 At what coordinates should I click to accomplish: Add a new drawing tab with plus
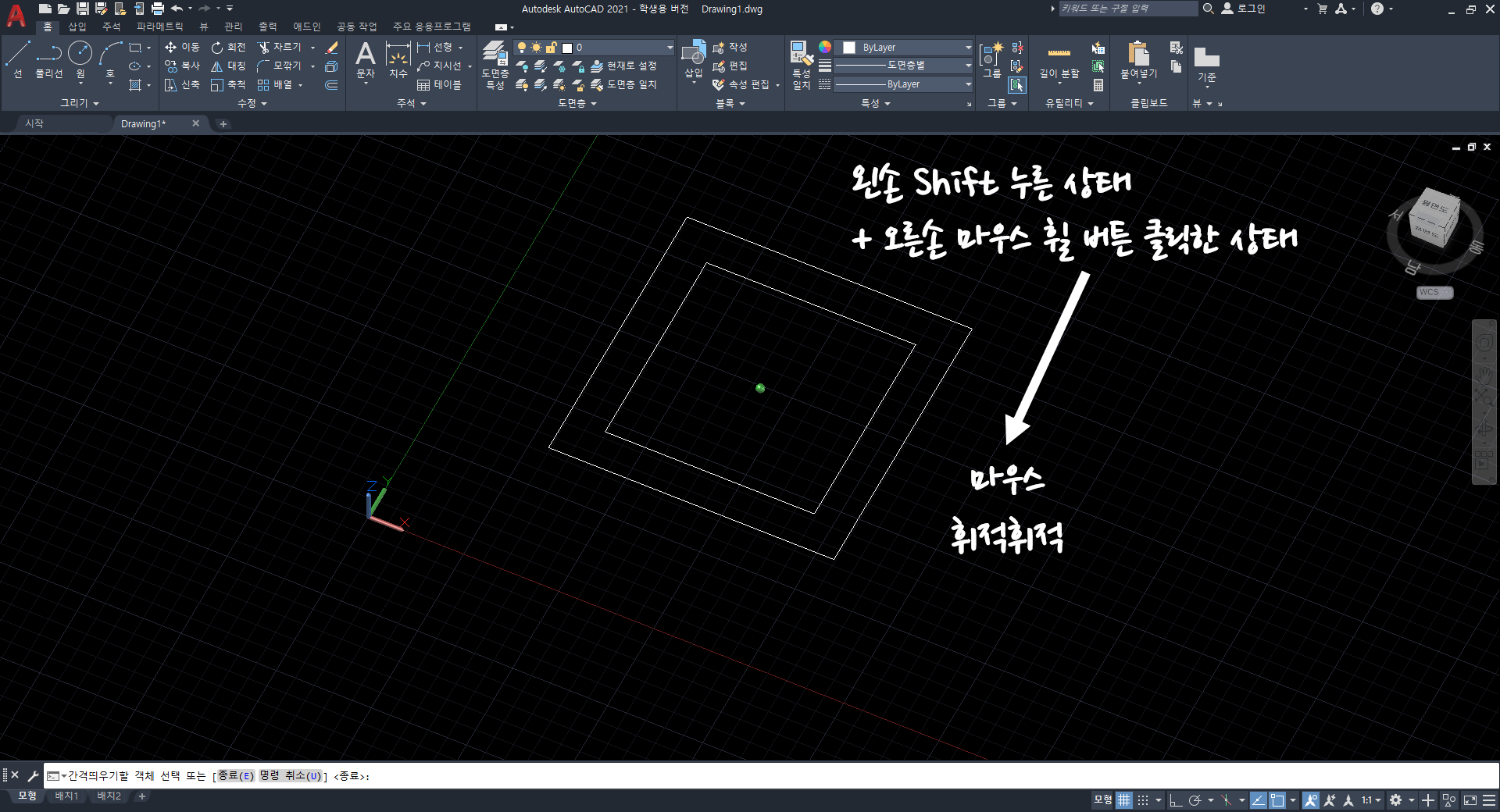223,124
